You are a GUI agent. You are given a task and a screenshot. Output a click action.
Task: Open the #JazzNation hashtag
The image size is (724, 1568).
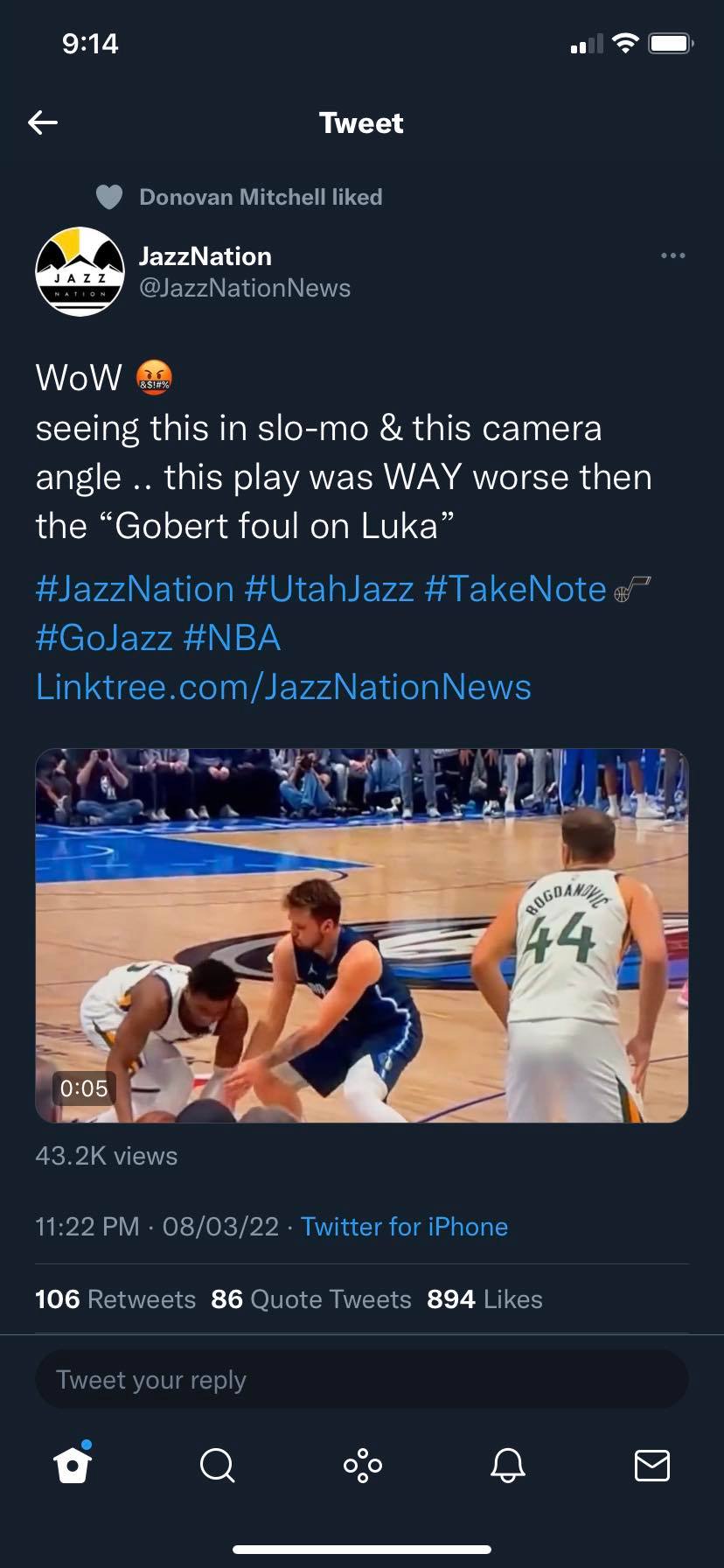point(135,589)
